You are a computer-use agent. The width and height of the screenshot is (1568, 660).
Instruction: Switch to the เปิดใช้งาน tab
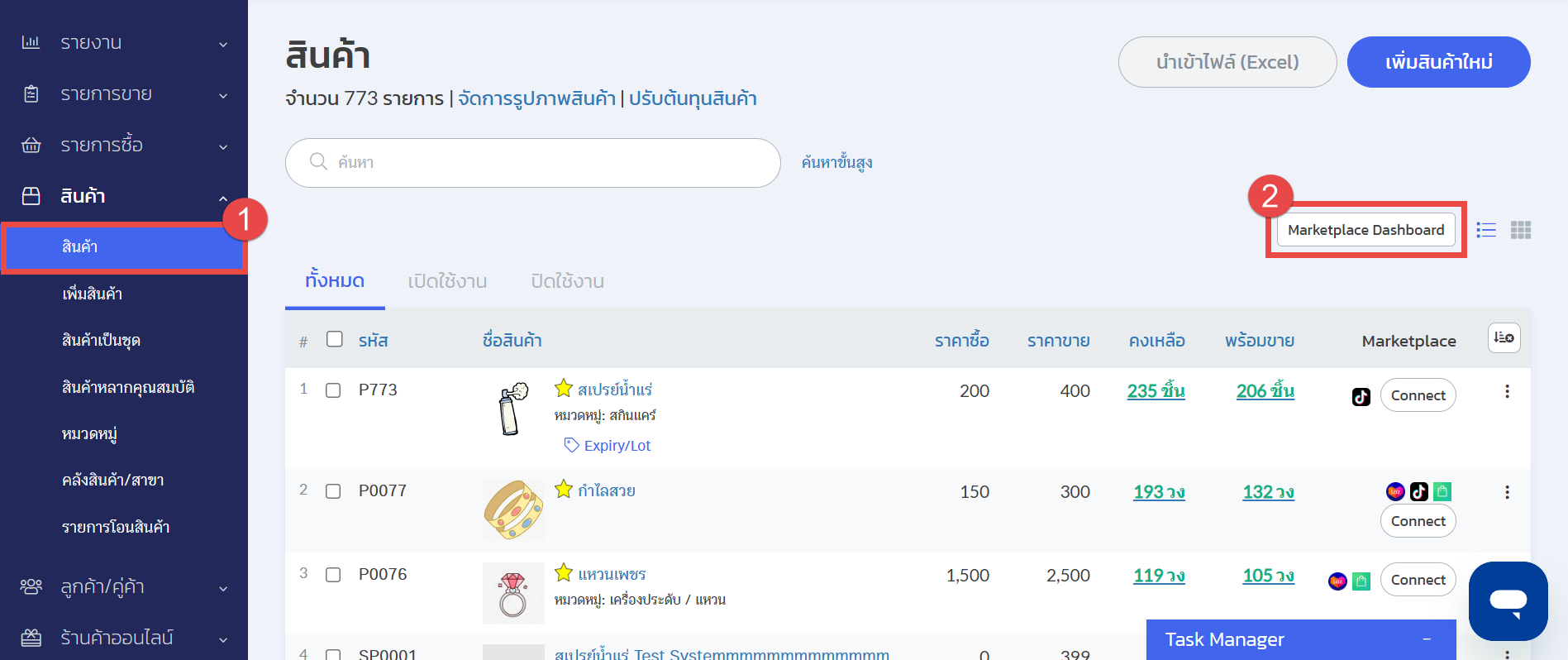(447, 281)
